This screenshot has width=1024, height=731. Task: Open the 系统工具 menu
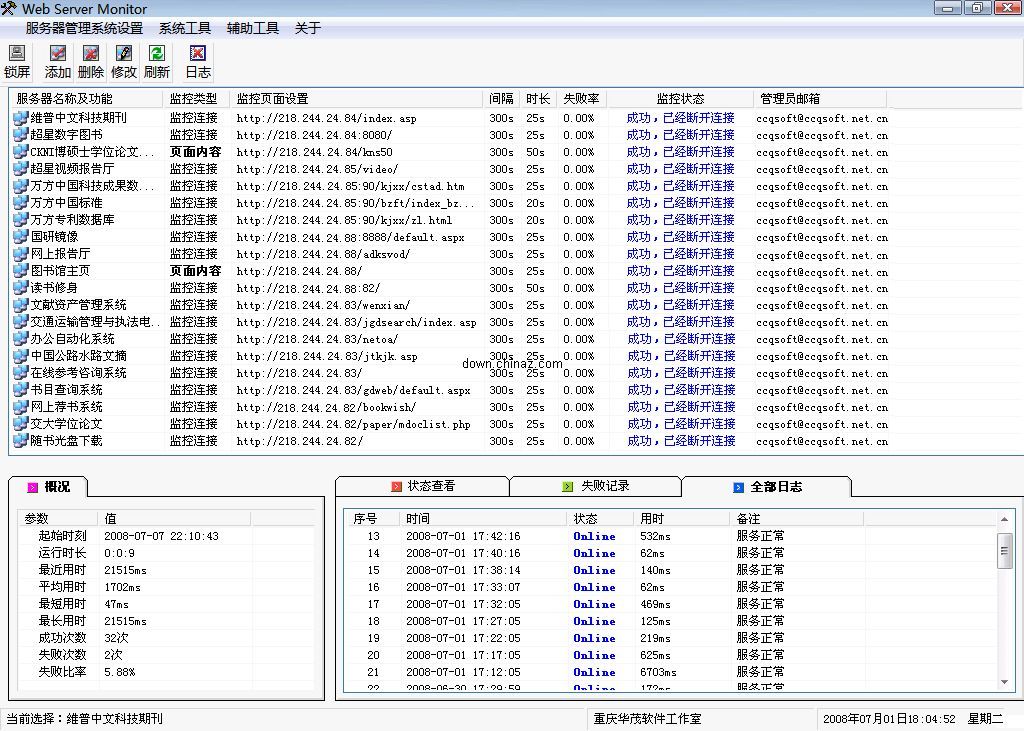185,28
